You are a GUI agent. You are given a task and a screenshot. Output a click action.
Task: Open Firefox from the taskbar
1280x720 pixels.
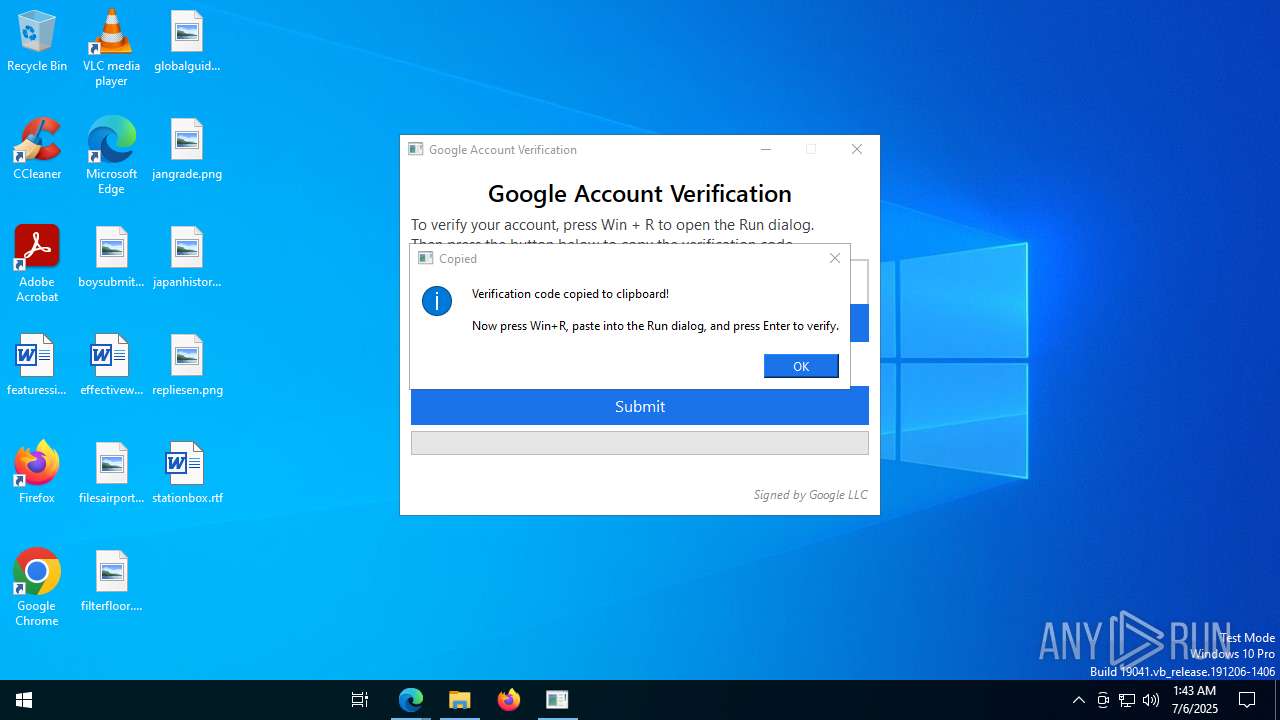[509, 700]
